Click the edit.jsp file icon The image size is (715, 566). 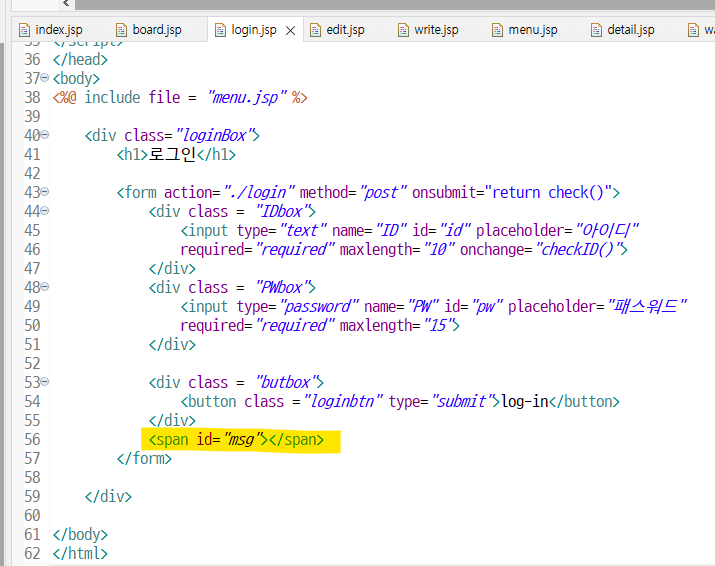tap(315, 30)
